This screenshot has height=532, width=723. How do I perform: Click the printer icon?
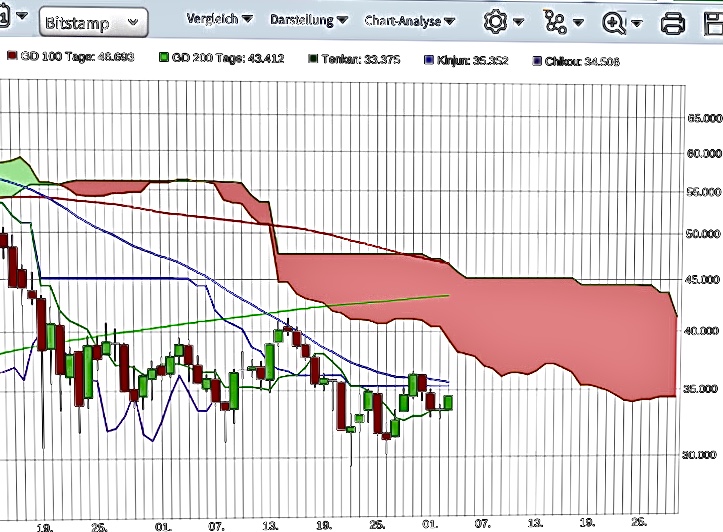point(674,21)
